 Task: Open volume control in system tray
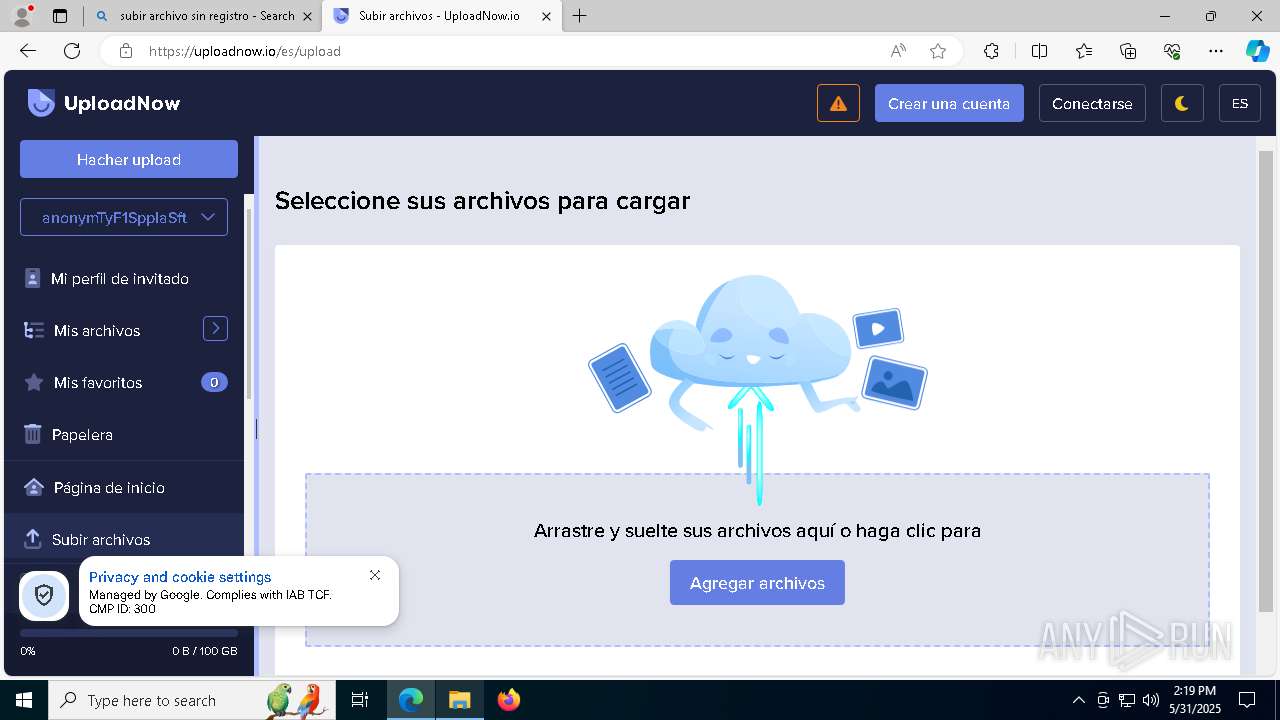1151,700
